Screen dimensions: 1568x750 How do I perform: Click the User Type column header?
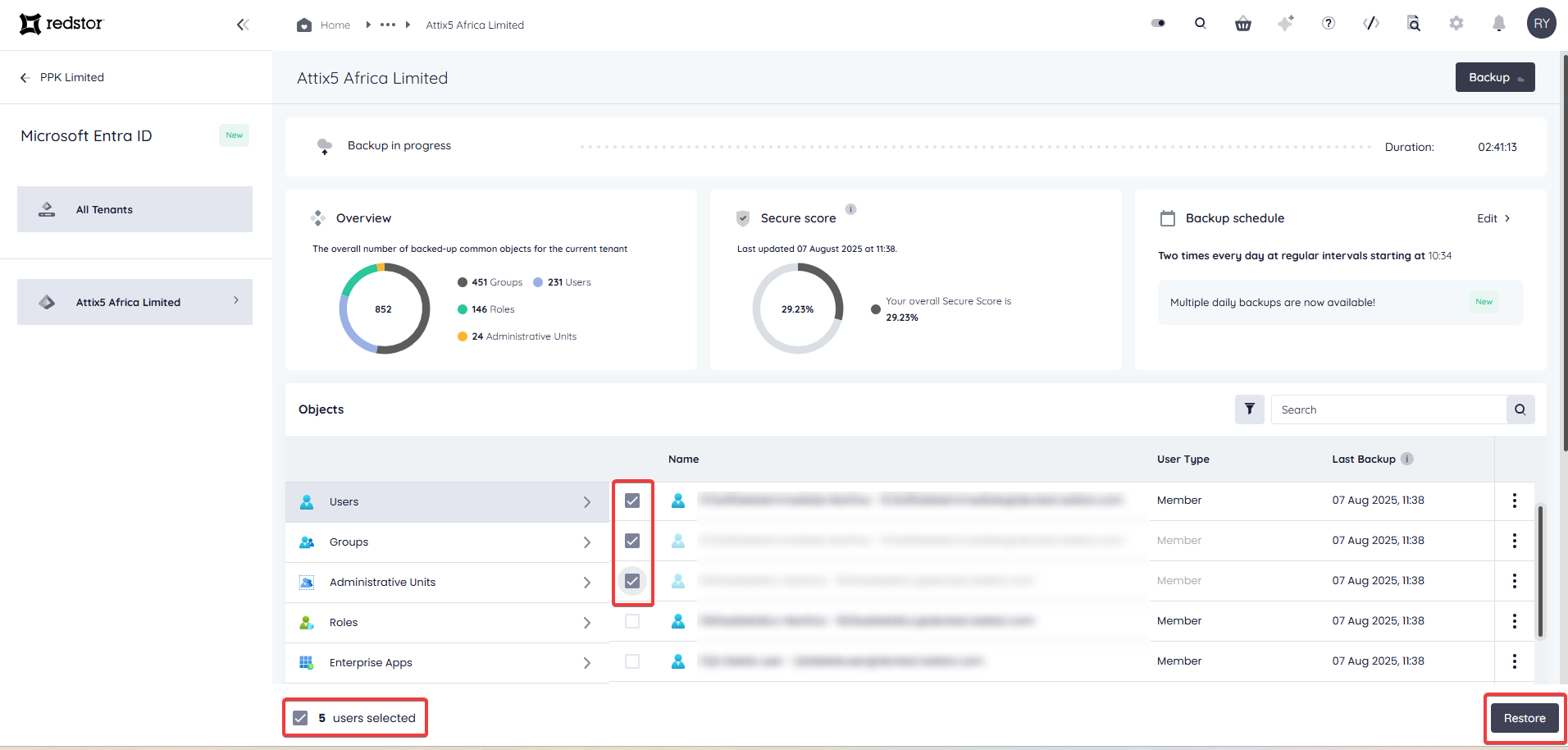(x=1183, y=460)
